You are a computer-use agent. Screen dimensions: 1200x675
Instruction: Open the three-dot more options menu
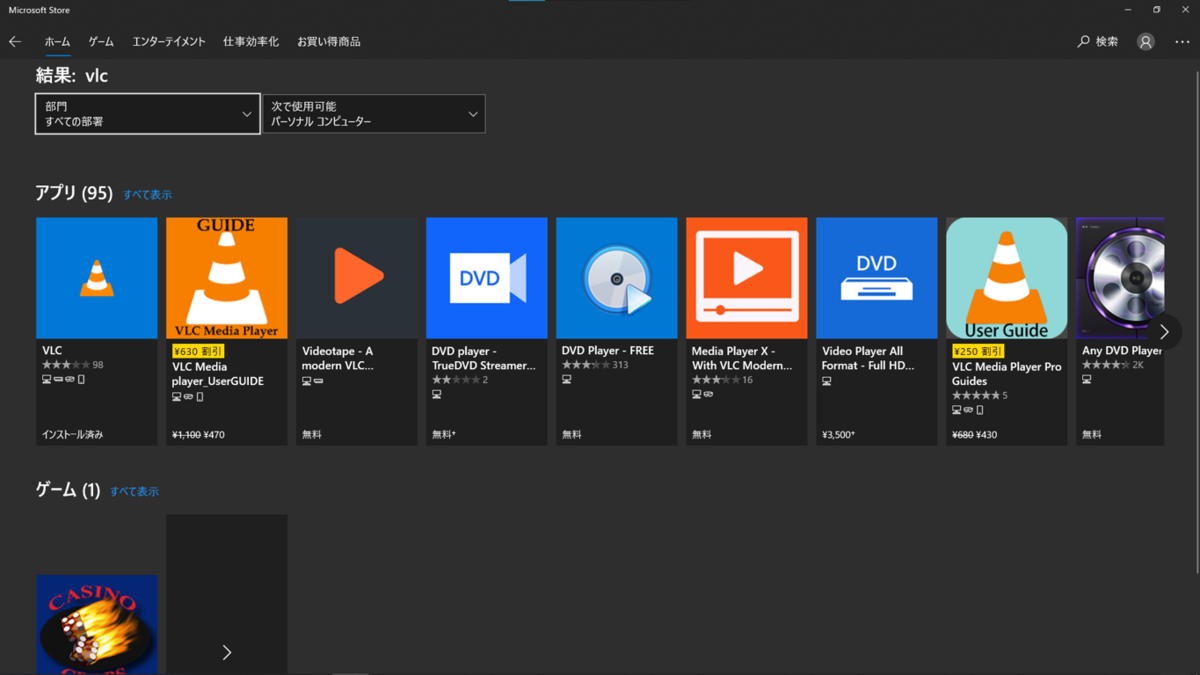pos(1182,42)
